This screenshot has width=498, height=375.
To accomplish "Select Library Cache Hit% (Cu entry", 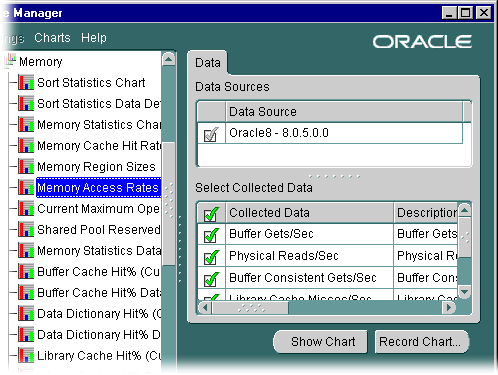I will pos(99,356).
